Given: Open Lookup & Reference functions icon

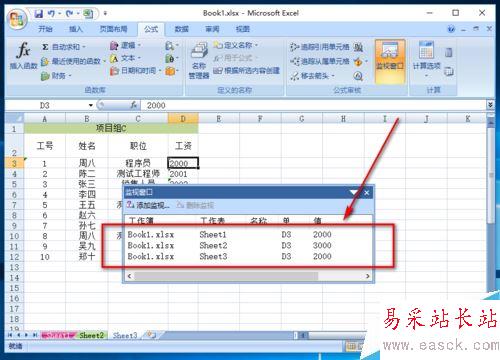Looking at the screenshot, I should coord(170,46).
